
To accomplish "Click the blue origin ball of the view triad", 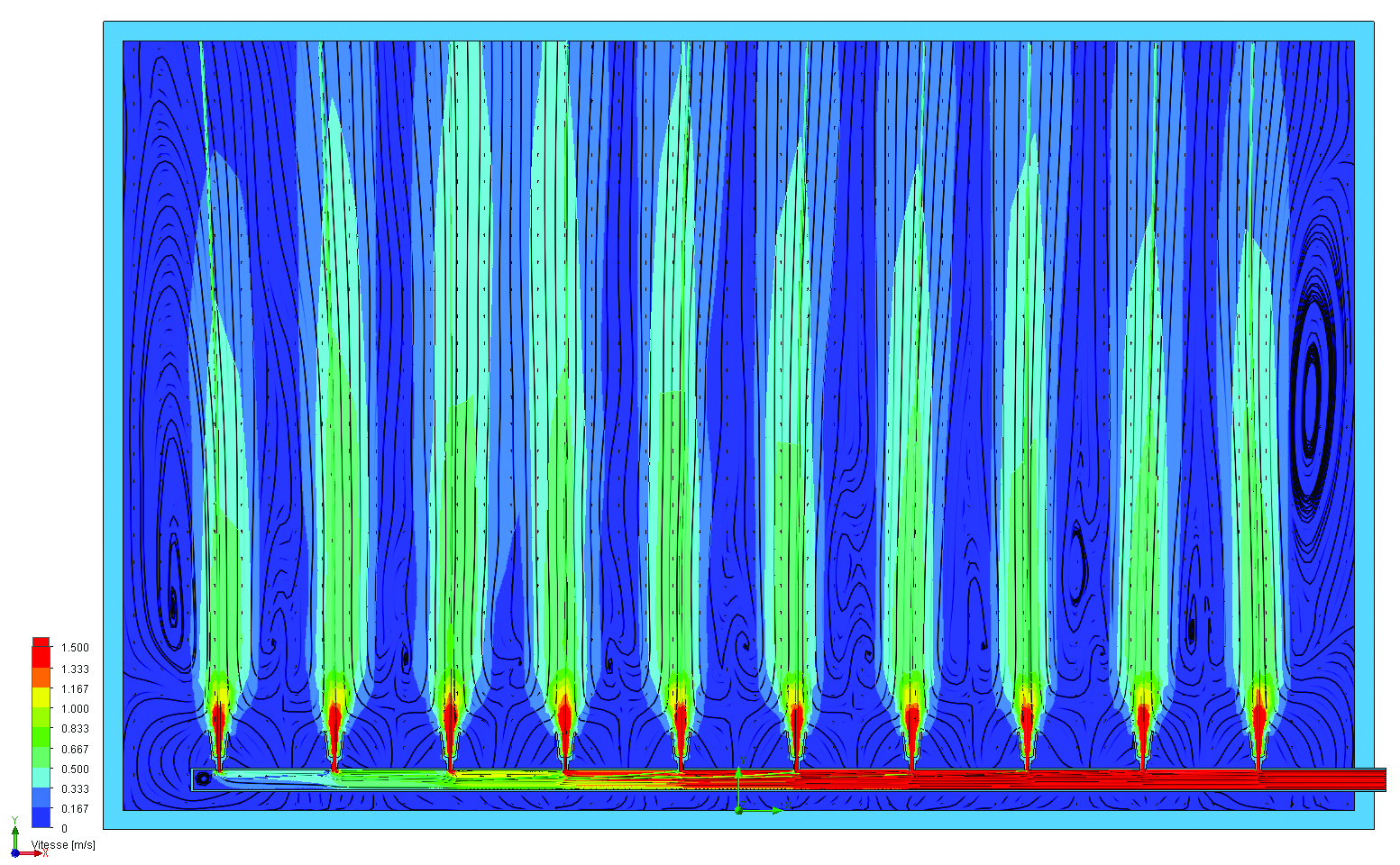I will [15, 852].
